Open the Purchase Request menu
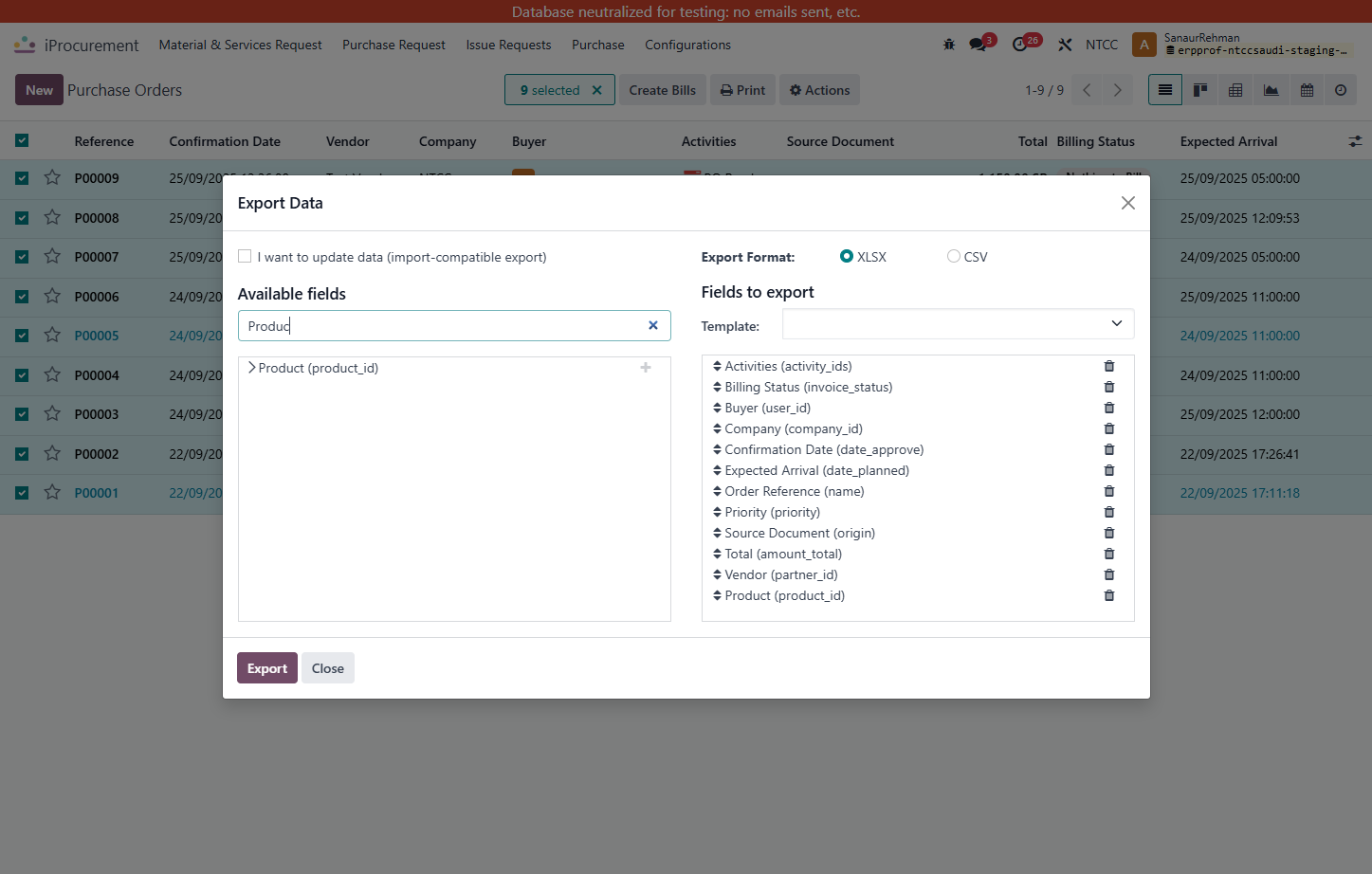 (x=393, y=45)
